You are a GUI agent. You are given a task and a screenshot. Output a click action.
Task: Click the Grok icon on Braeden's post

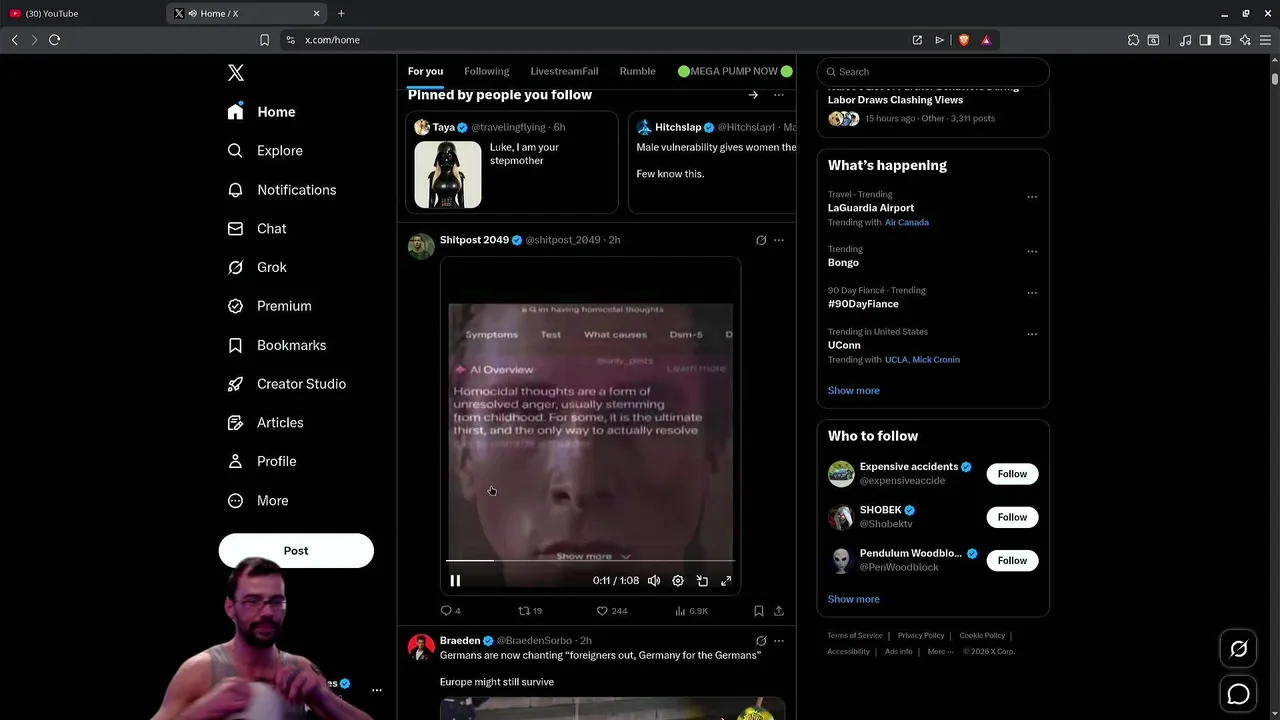pyautogui.click(x=761, y=640)
